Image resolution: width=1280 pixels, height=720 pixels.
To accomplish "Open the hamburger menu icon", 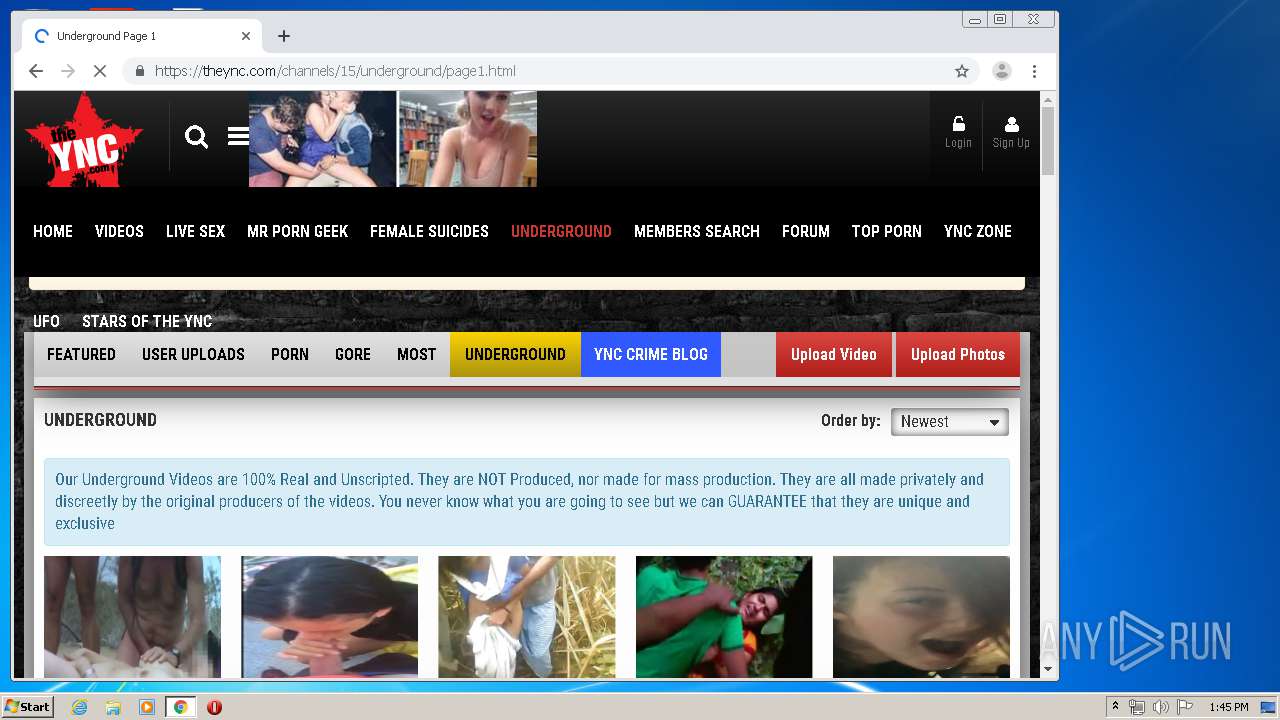I will pos(238,136).
